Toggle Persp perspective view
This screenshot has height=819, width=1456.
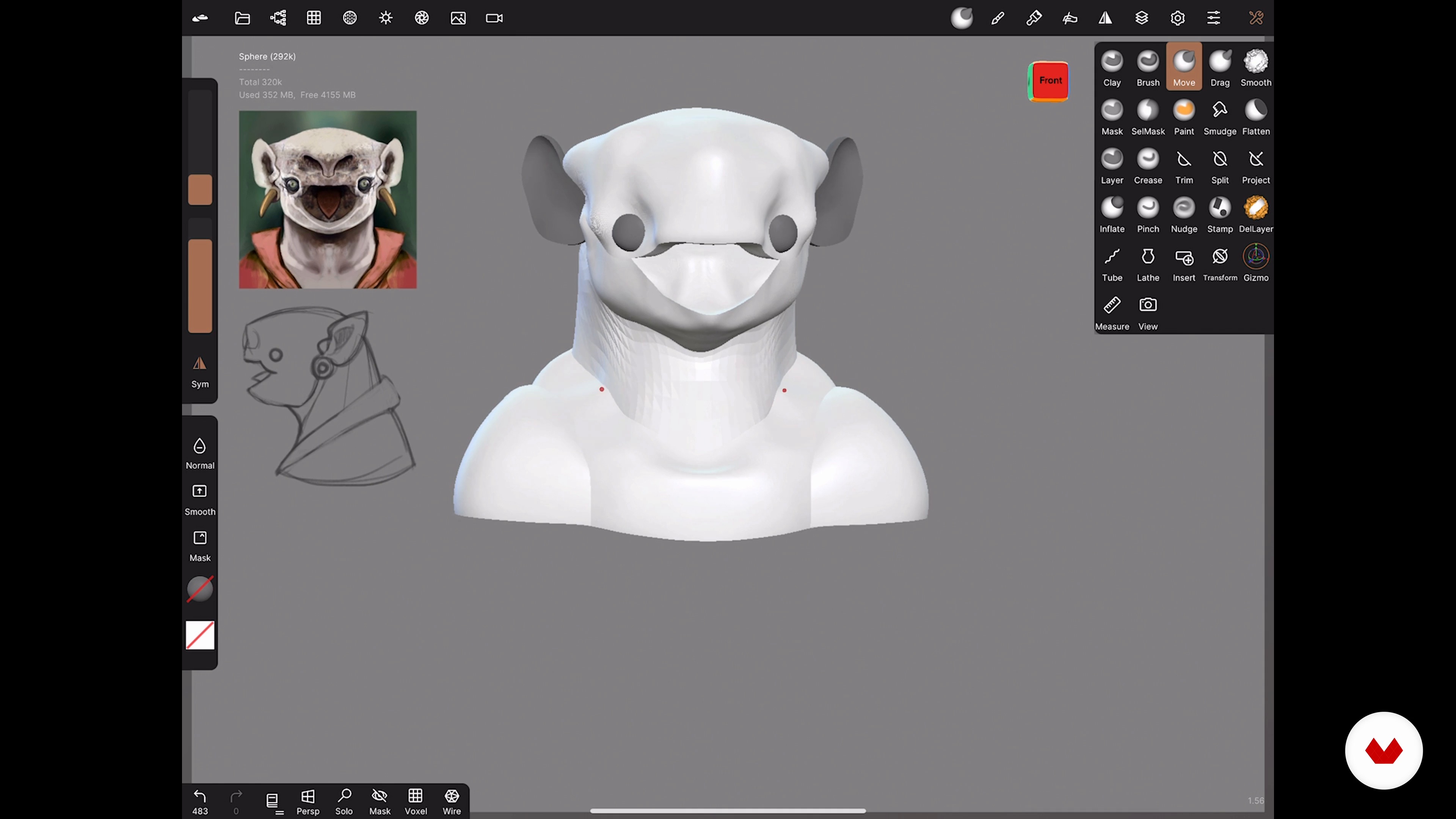[x=308, y=802]
